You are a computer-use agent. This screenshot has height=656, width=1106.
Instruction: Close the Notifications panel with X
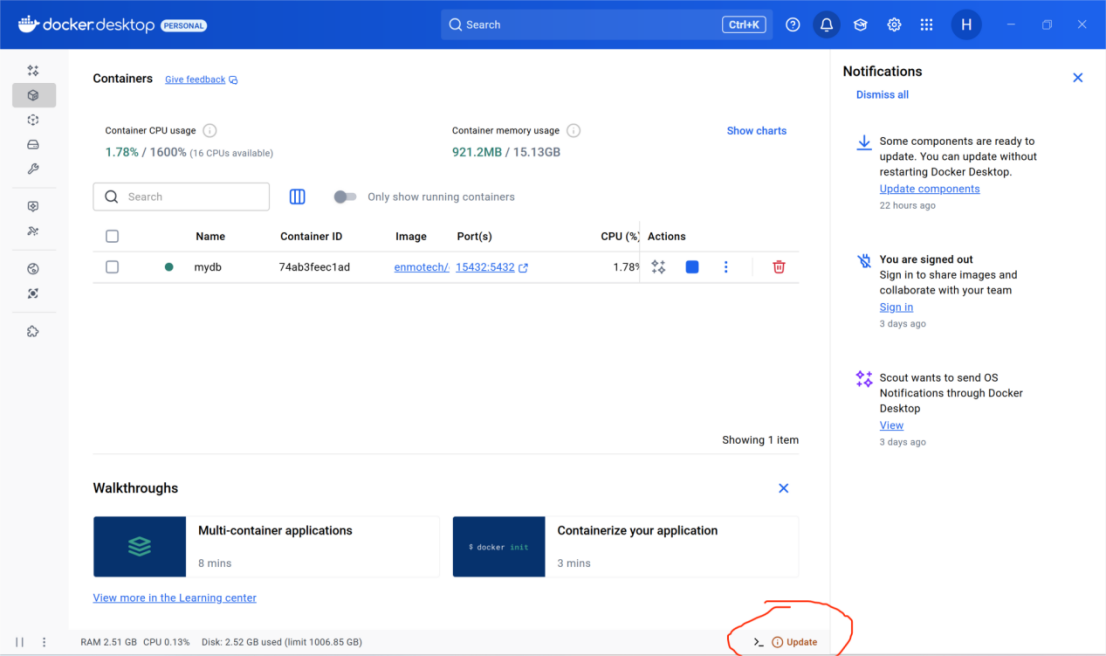tap(1077, 78)
